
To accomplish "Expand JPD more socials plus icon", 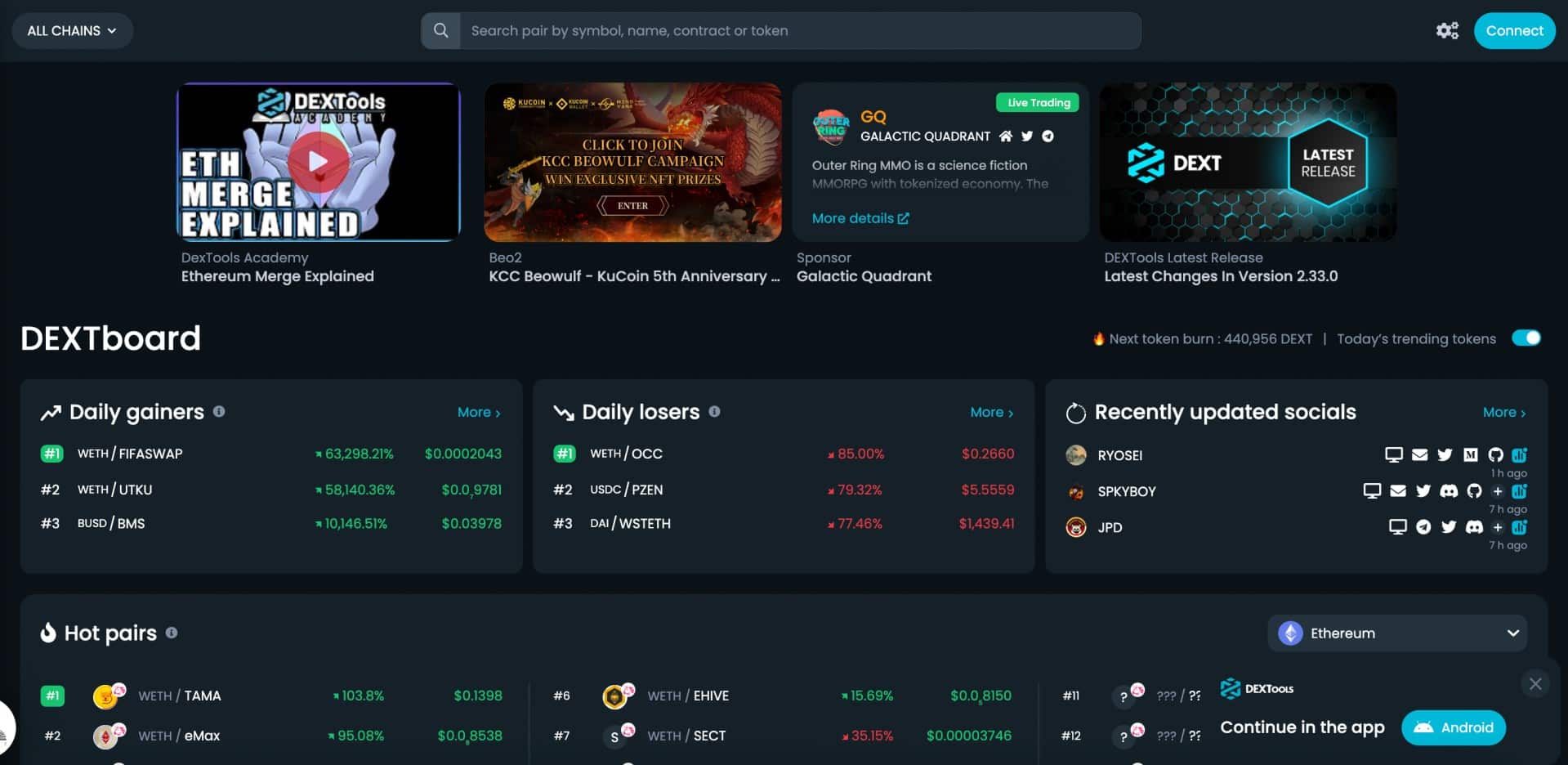I will coord(1498,527).
